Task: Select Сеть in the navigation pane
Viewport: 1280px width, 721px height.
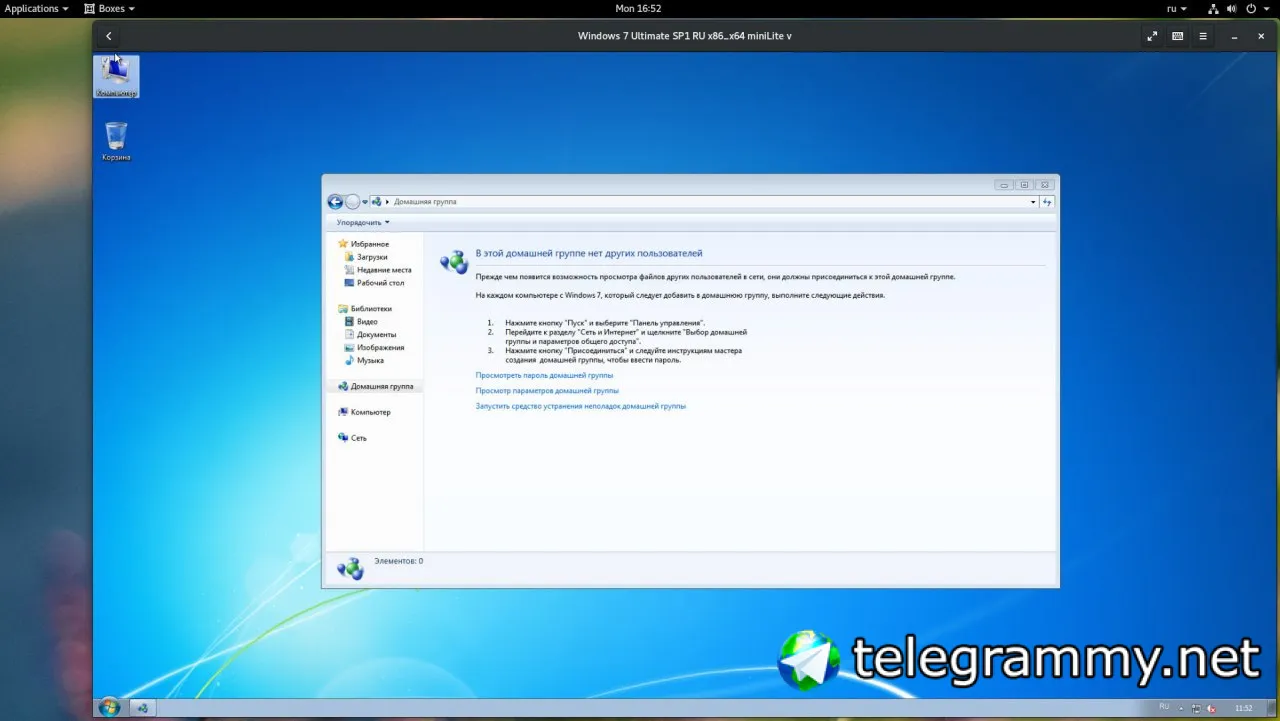Action: tap(359, 438)
